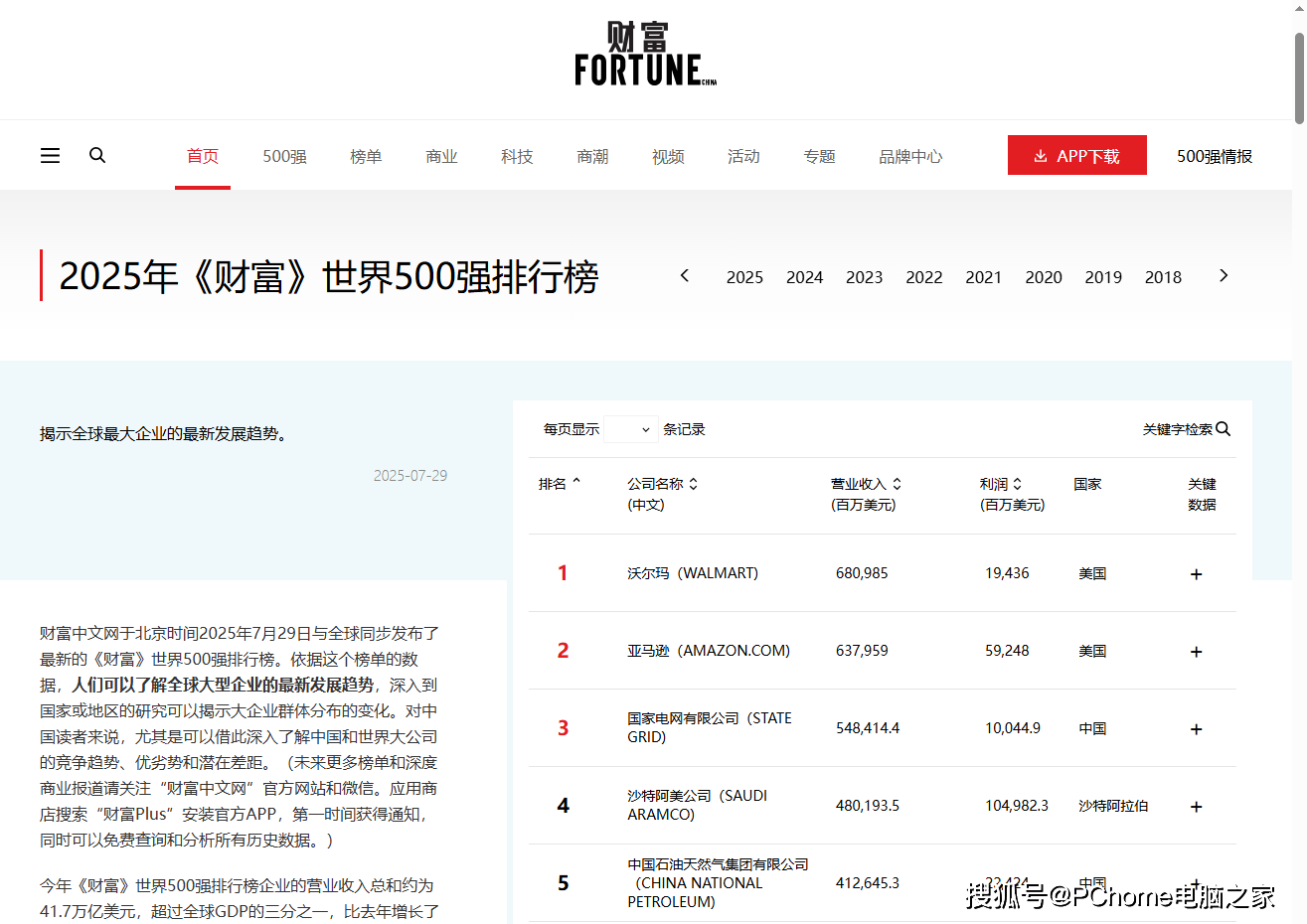Select year 2020 ranking
The image size is (1307, 924).
[x=1044, y=277]
